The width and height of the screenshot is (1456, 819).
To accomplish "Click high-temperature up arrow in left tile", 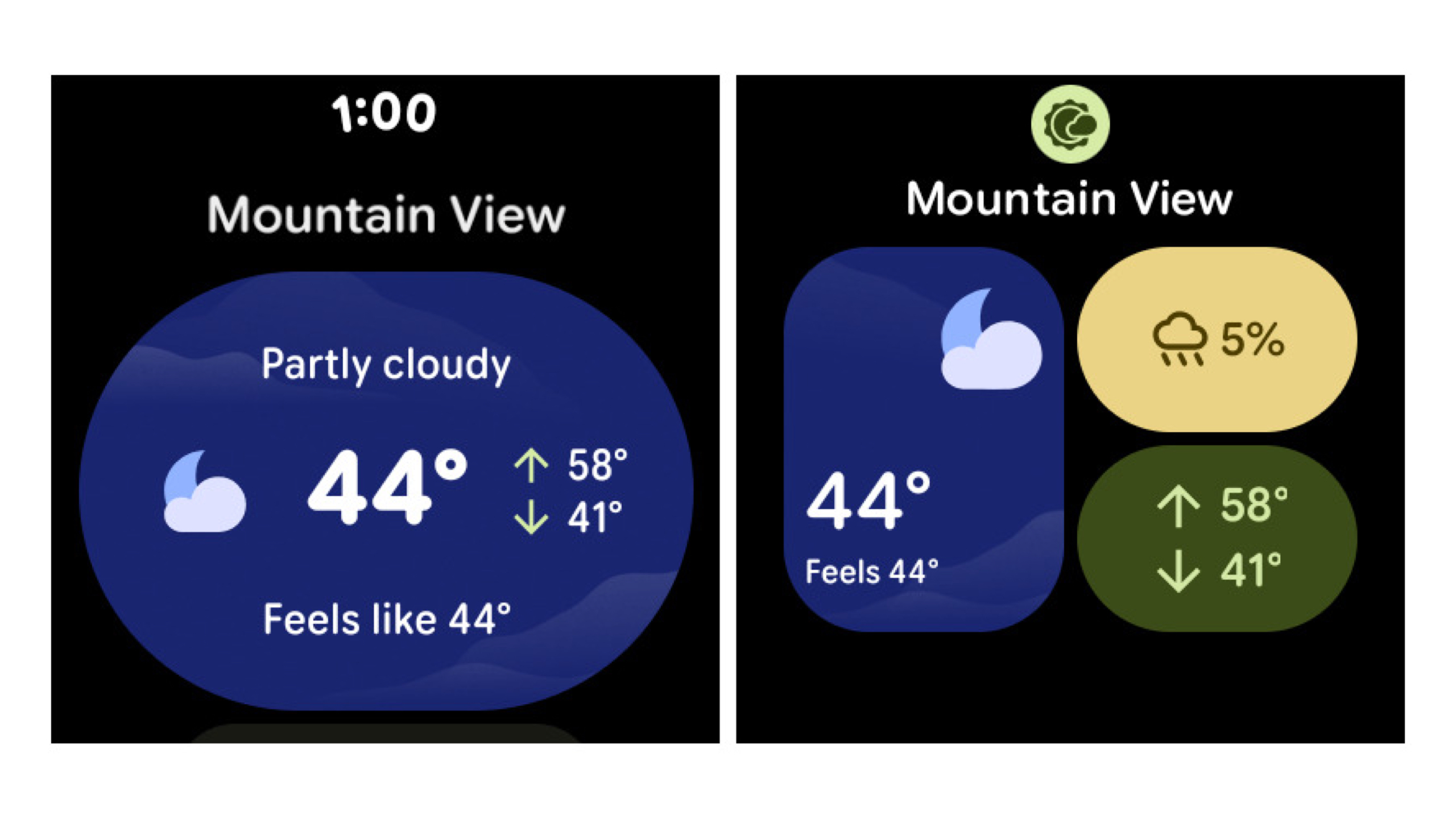I will [531, 466].
